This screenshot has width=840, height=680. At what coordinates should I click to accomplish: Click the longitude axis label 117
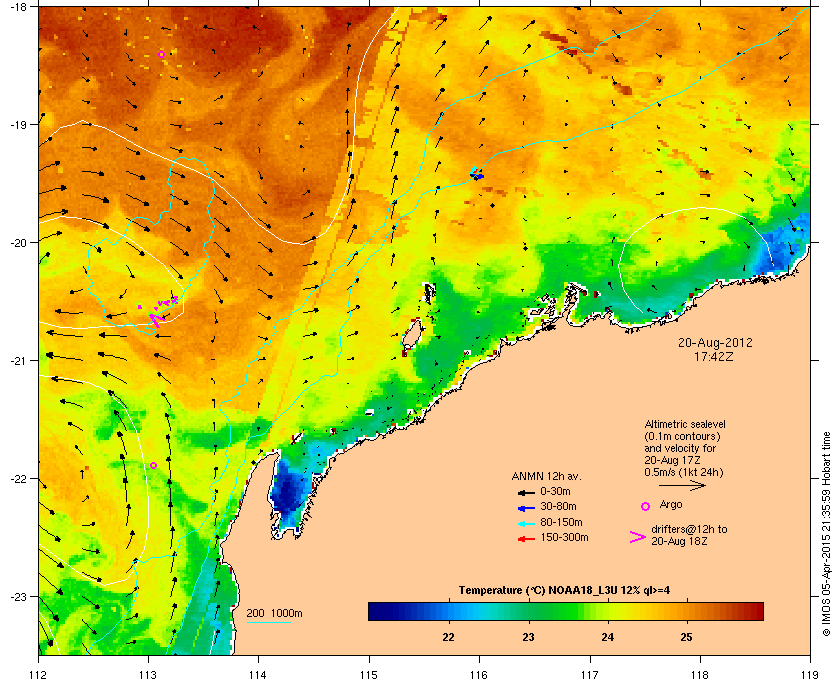[x=590, y=674]
